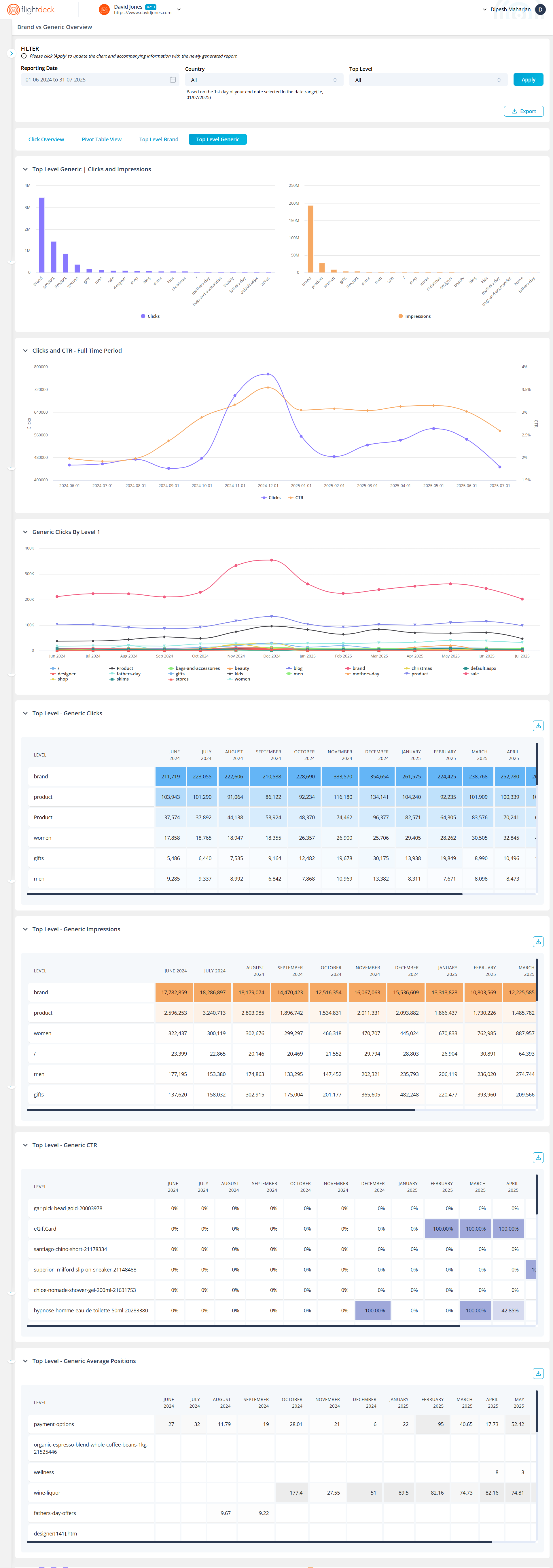Toggle the default.aspx legend item
Image resolution: width=553 pixels, height=1568 pixels.
pos(479,668)
